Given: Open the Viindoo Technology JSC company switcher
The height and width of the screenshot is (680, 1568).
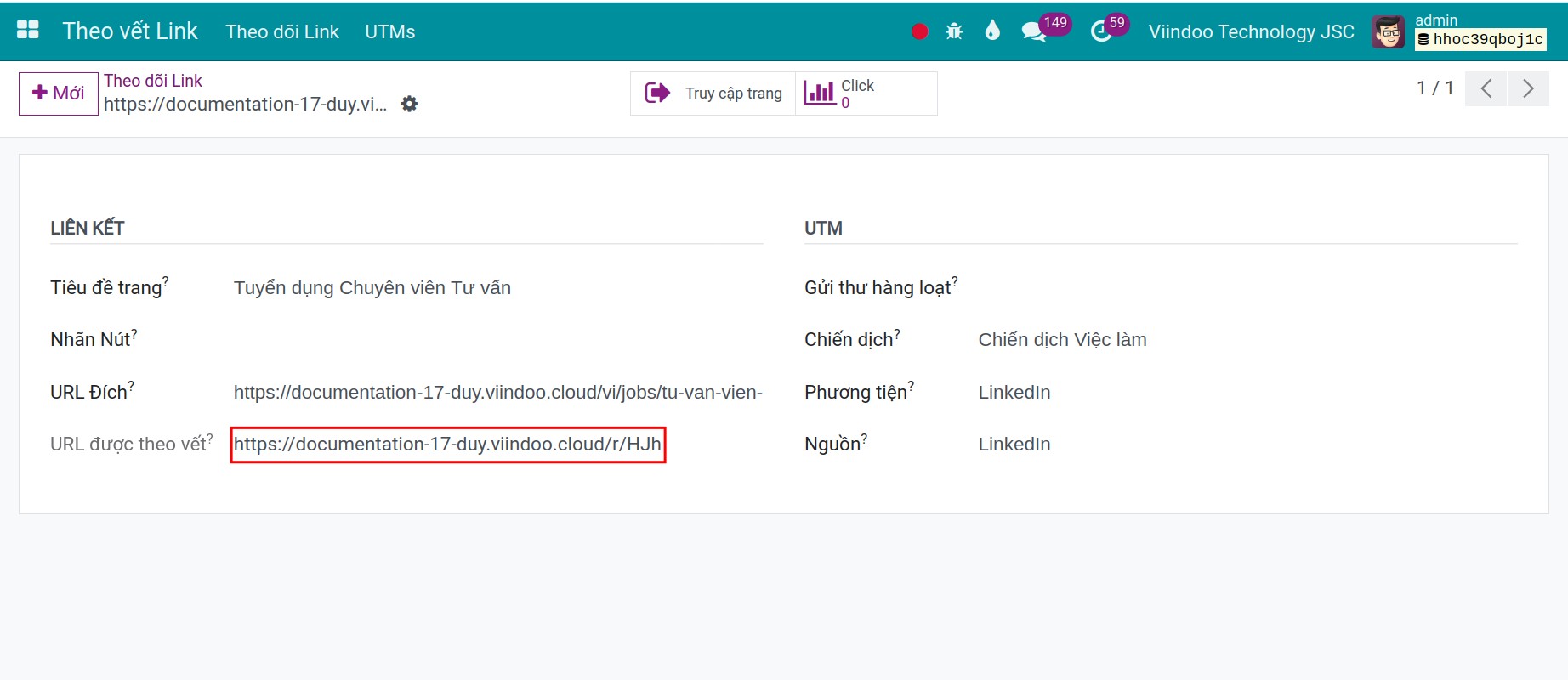Looking at the screenshot, I should click(x=1251, y=31).
